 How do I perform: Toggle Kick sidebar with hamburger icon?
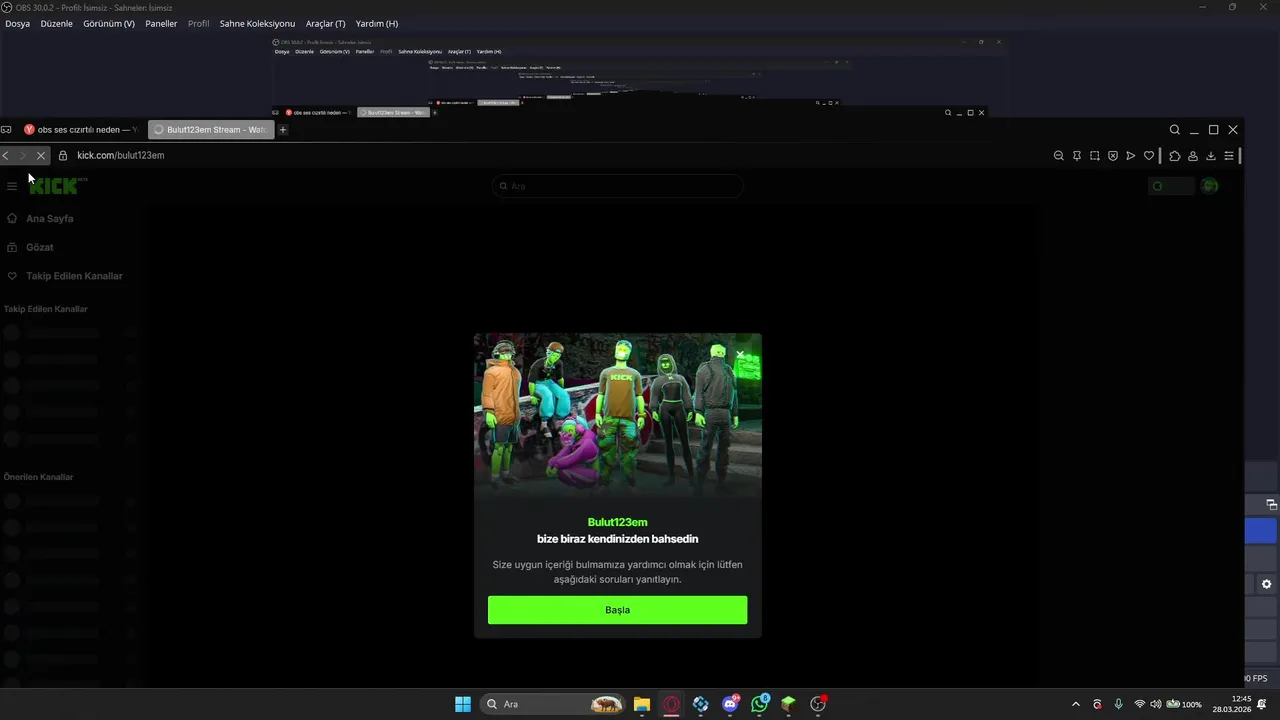pos(12,186)
